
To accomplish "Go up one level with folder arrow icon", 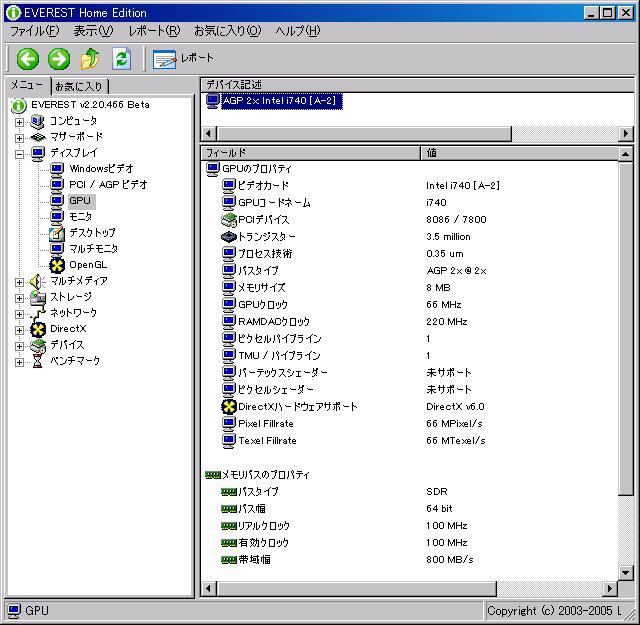I will click(x=90, y=59).
